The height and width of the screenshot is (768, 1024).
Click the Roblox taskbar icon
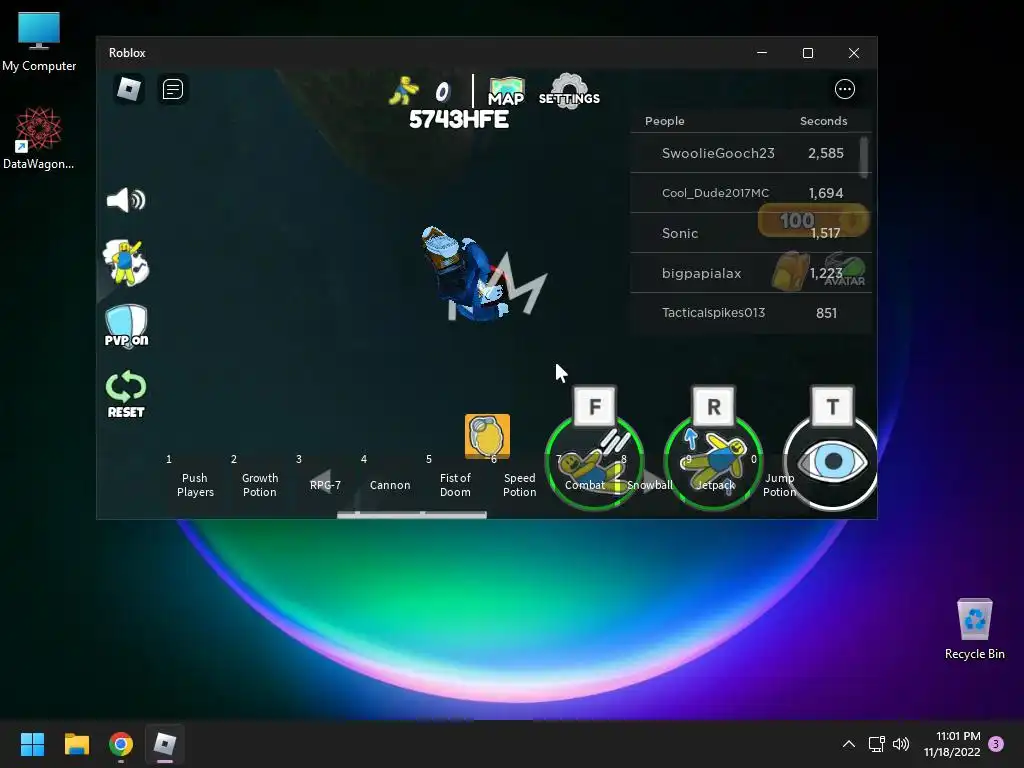coord(165,744)
